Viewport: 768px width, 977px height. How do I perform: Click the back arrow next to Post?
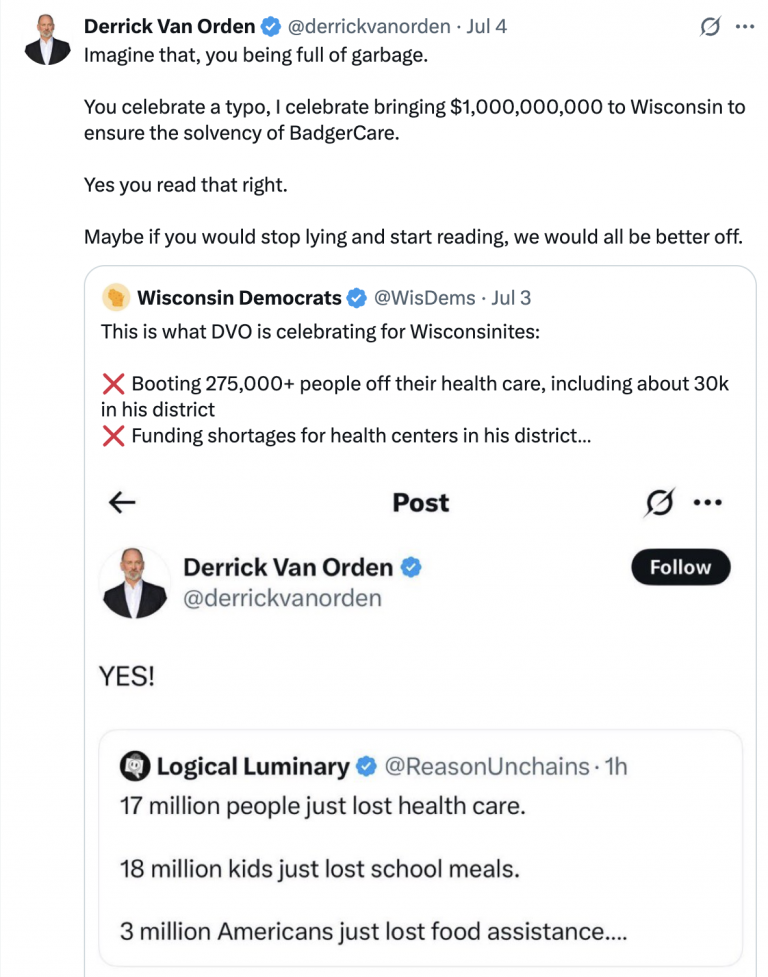(122, 502)
